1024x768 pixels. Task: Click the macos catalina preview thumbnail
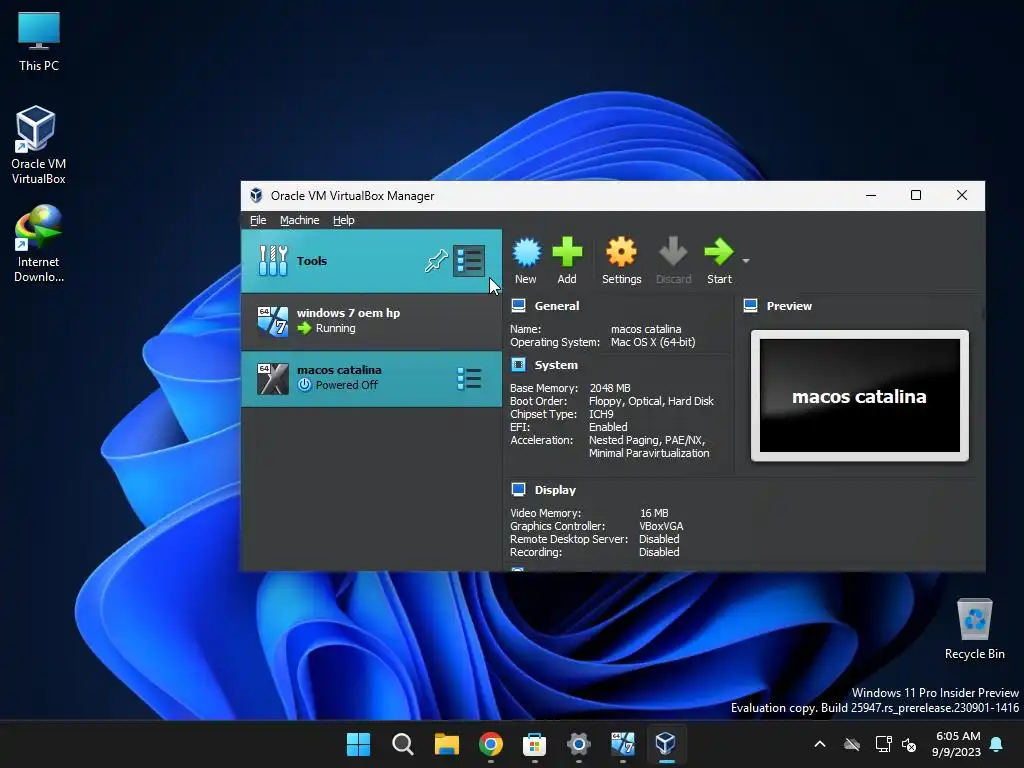pyautogui.click(x=859, y=396)
